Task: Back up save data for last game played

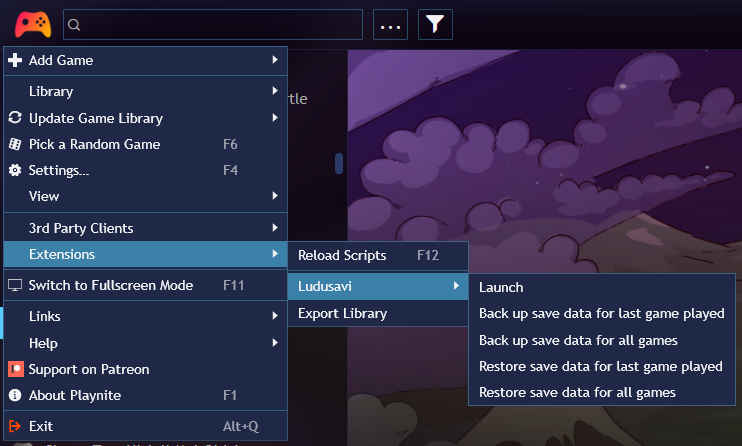Action: [x=602, y=313]
